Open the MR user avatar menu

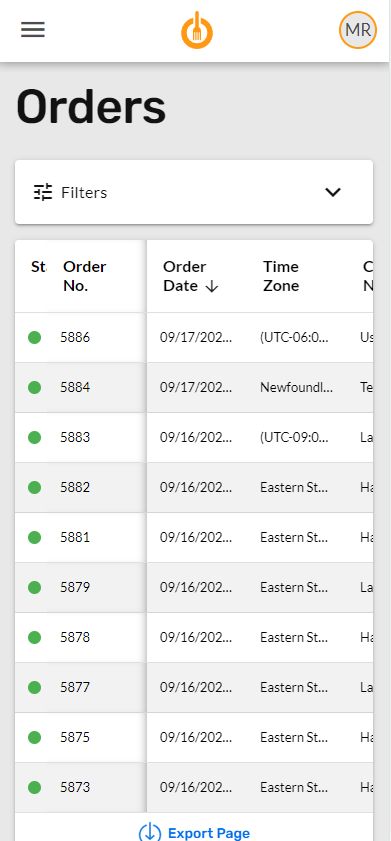tap(358, 30)
